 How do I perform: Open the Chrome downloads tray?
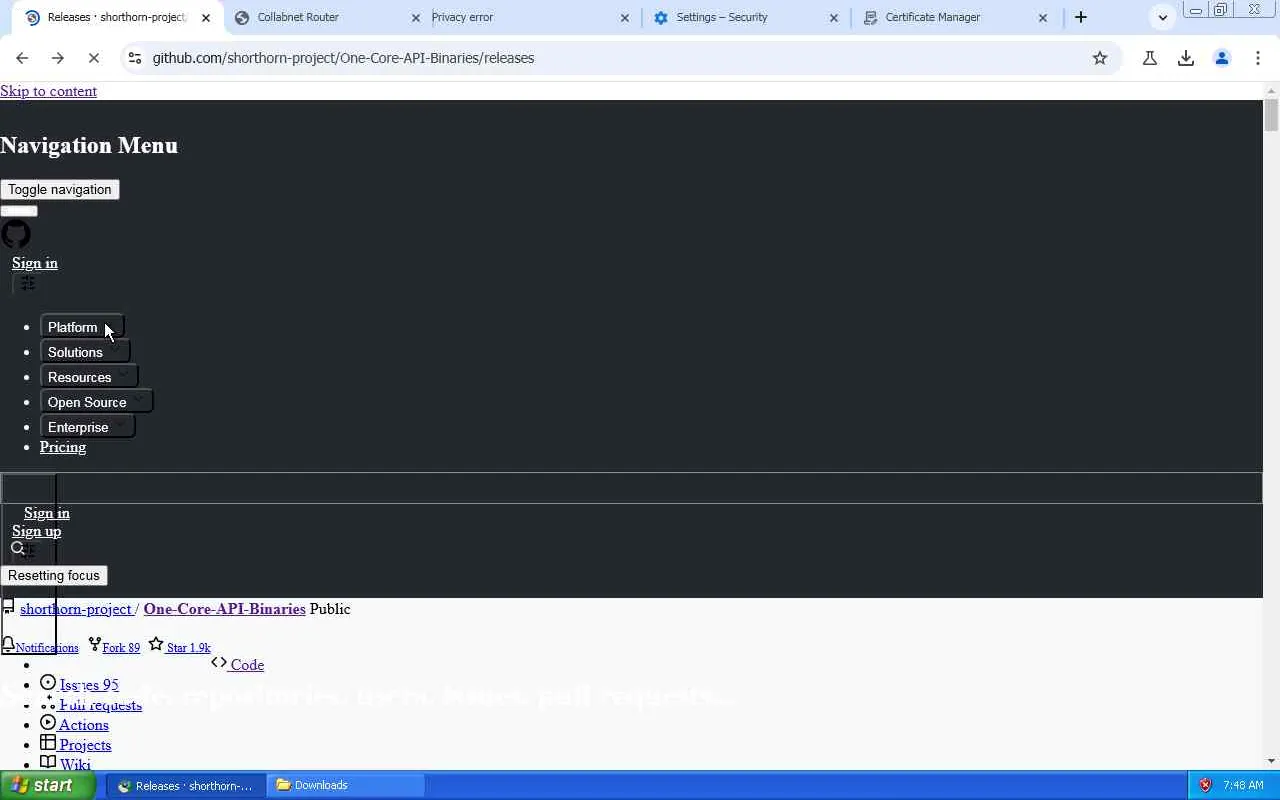click(x=1186, y=58)
